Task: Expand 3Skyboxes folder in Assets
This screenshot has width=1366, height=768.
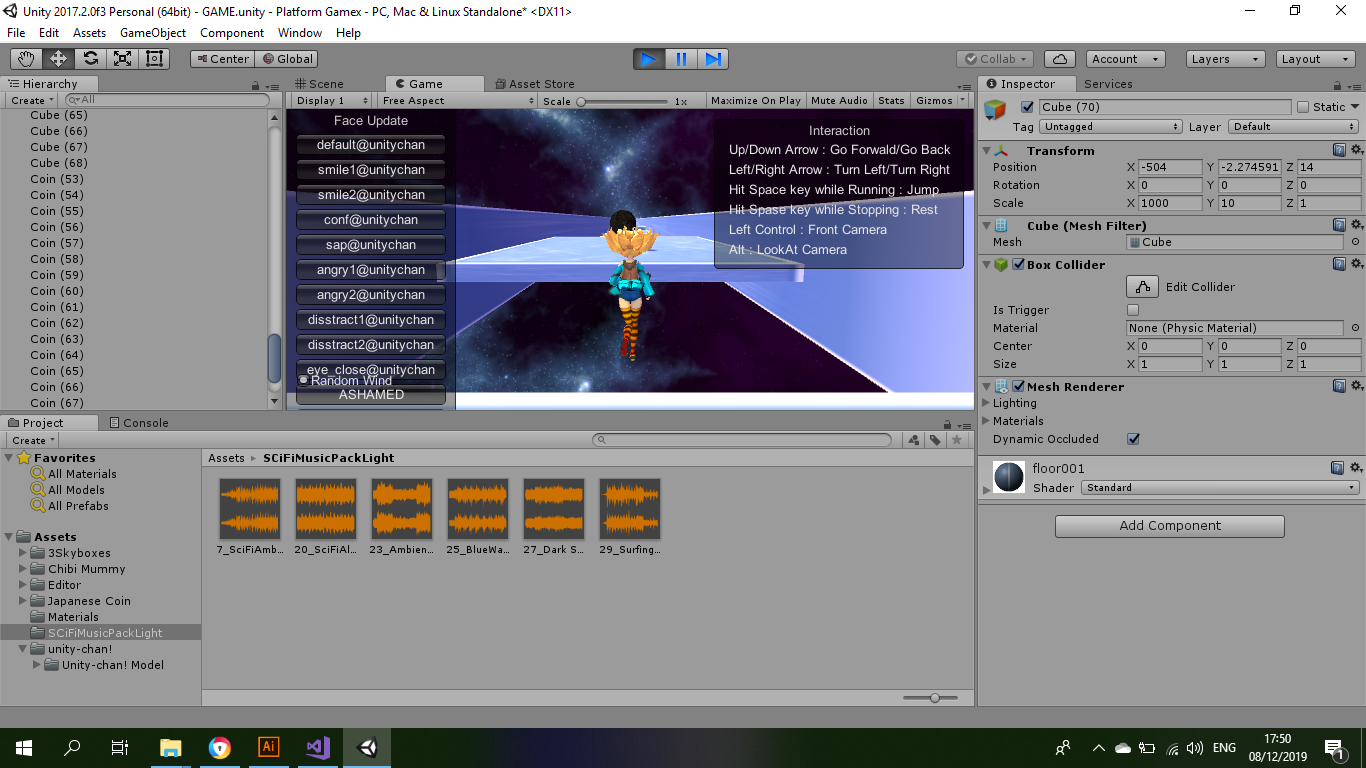Action: (24, 552)
